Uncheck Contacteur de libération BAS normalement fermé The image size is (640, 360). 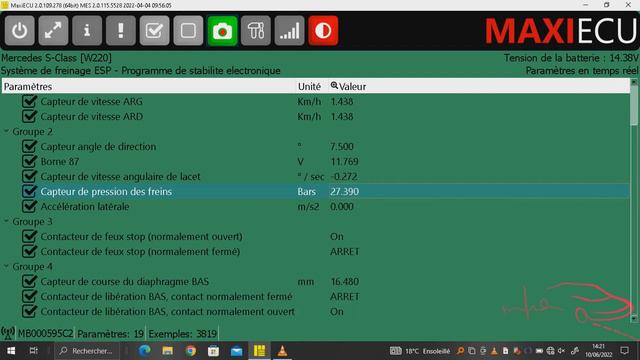(x=29, y=296)
